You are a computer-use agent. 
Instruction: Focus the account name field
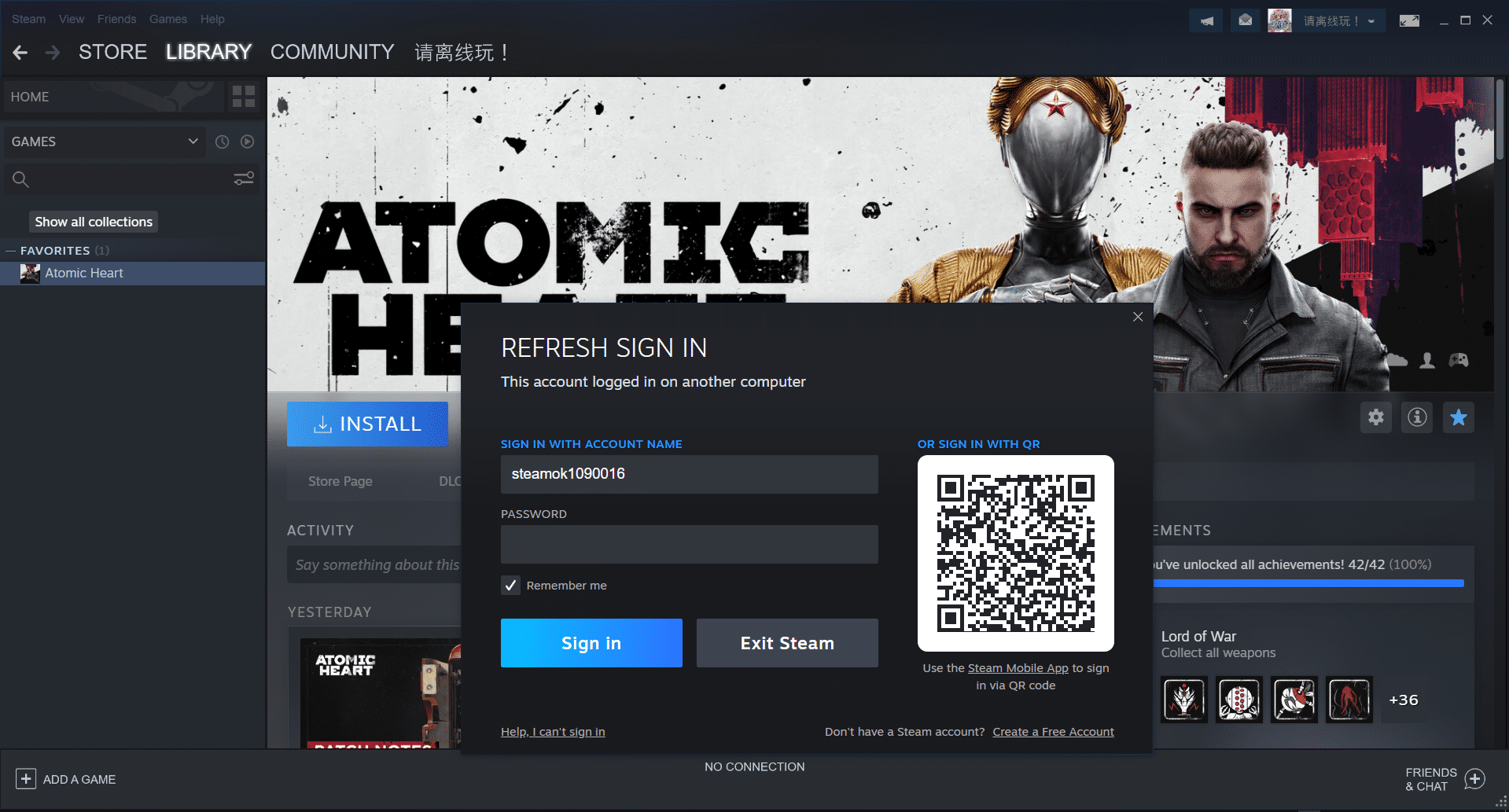click(x=690, y=474)
